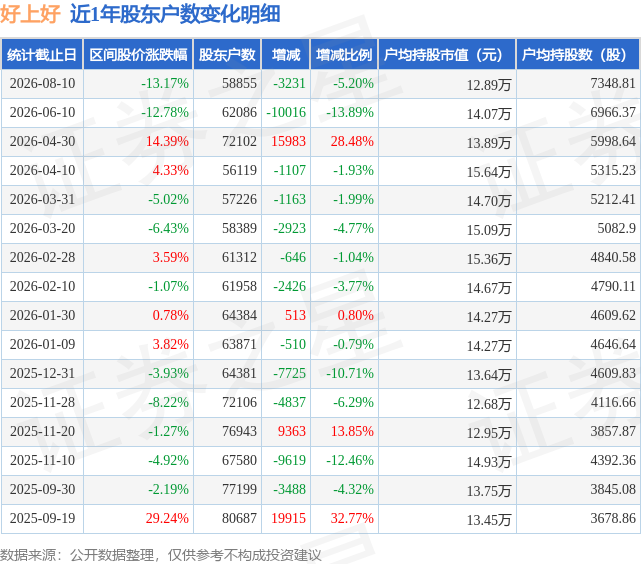Click the 增减 column header
The image size is (641, 564).
click(286, 54)
